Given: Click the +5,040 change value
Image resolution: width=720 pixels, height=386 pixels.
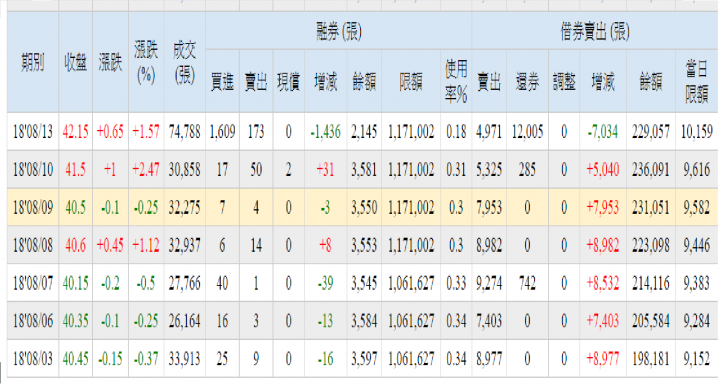Looking at the screenshot, I should tap(603, 170).
